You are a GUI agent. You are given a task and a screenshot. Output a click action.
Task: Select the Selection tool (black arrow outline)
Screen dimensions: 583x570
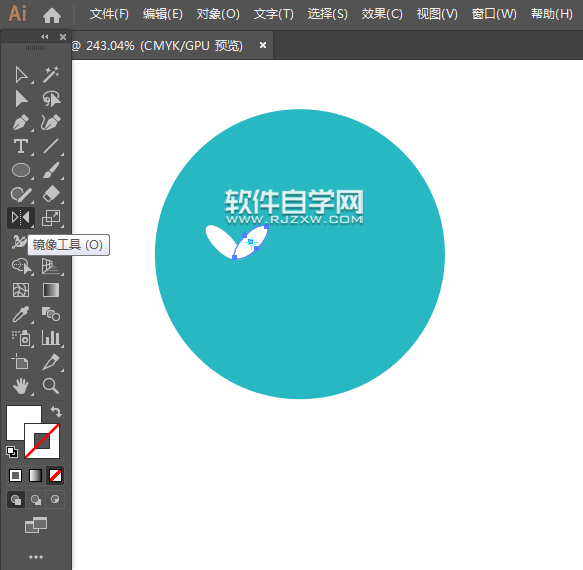(x=21, y=75)
